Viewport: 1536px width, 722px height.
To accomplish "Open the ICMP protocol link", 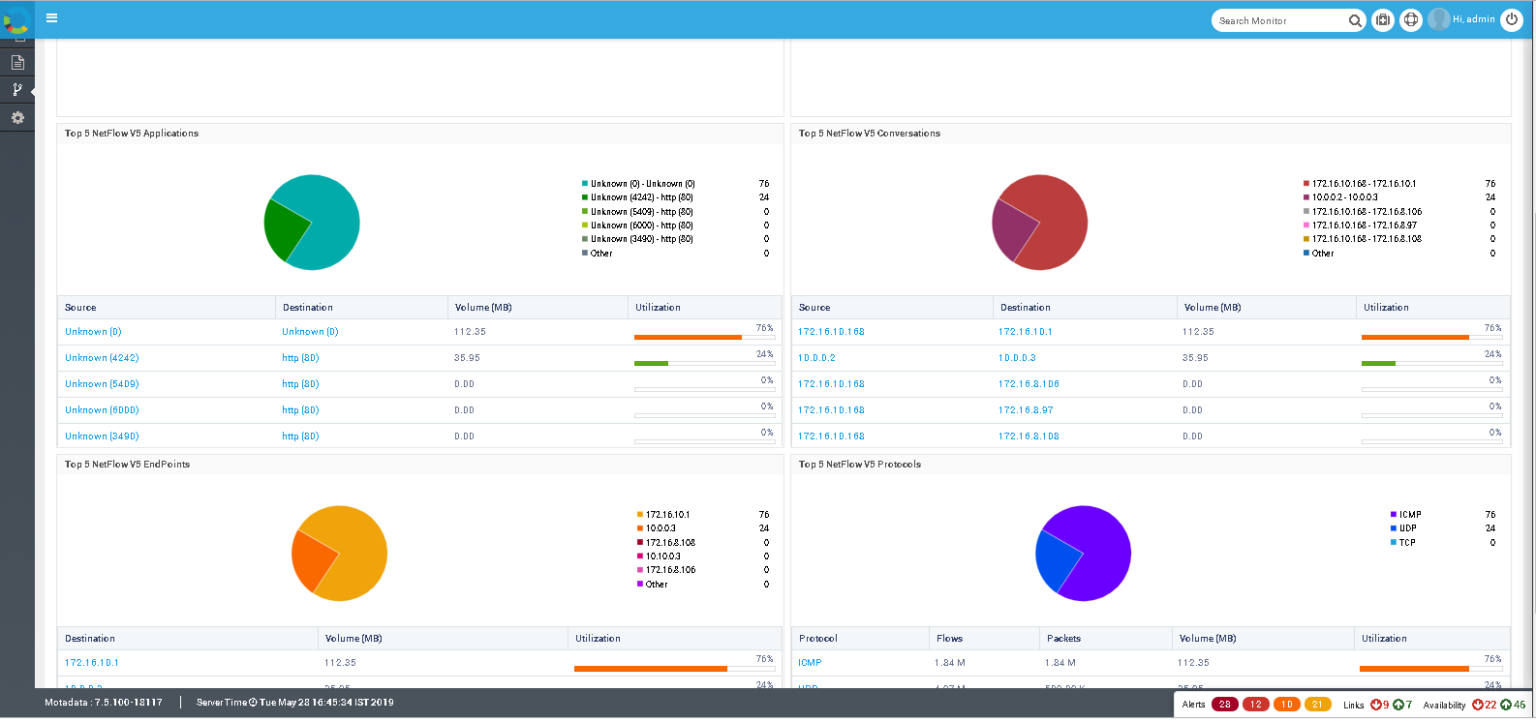I will (810, 662).
